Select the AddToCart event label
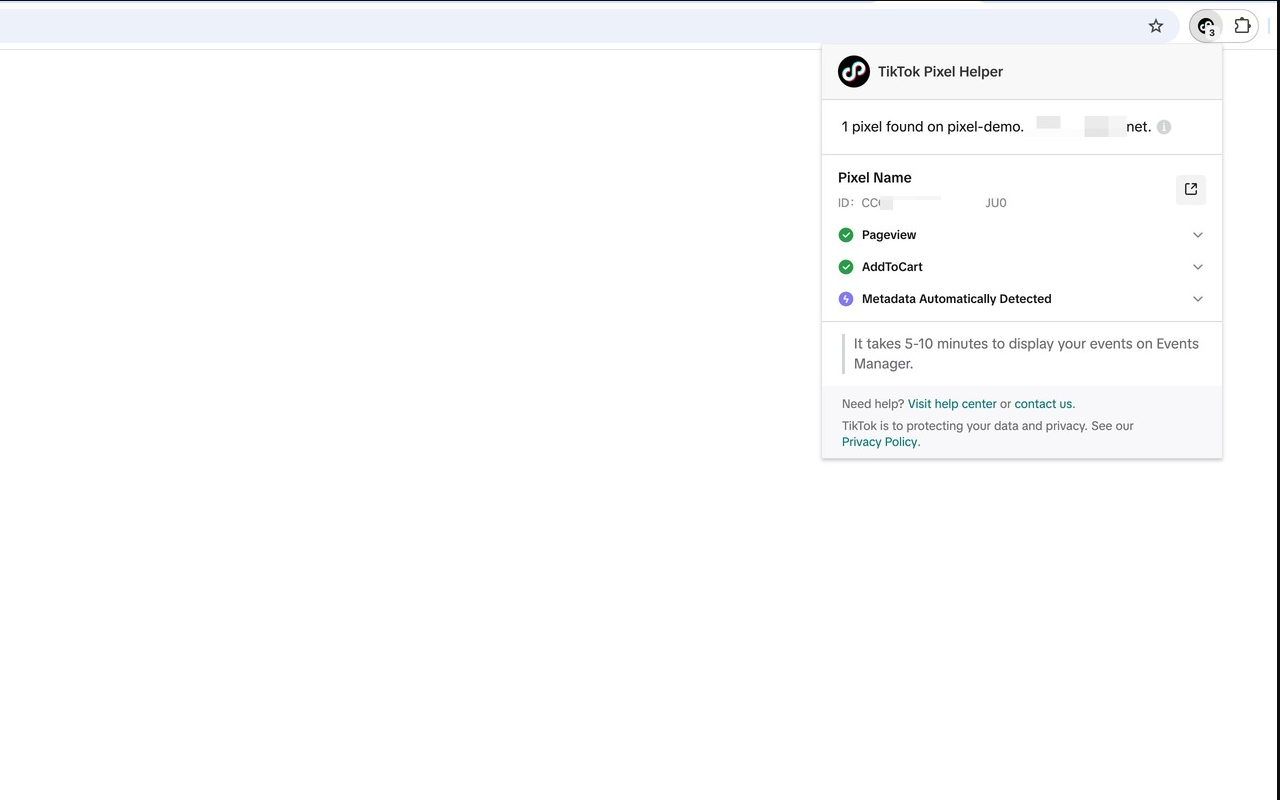The height and width of the screenshot is (800, 1280). click(x=892, y=267)
